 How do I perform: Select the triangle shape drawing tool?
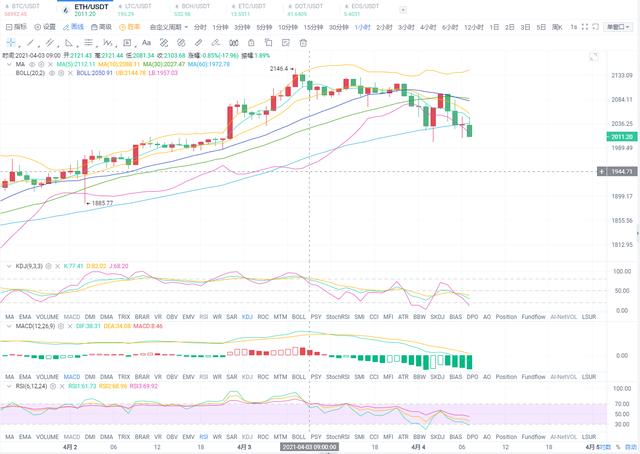[69, 42]
